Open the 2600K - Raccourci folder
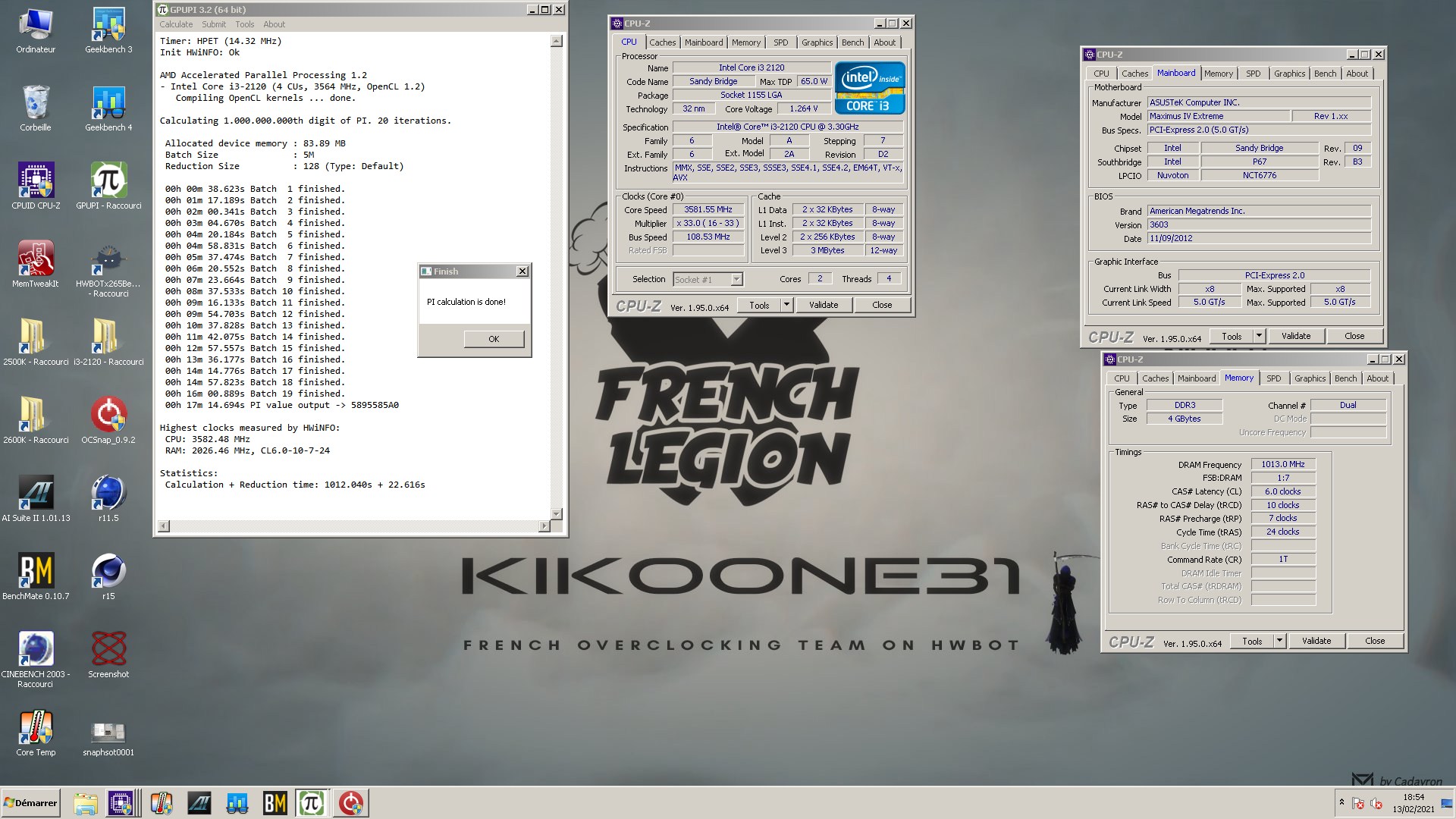Viewport: 1456px width, 819px height. [36, 421]
